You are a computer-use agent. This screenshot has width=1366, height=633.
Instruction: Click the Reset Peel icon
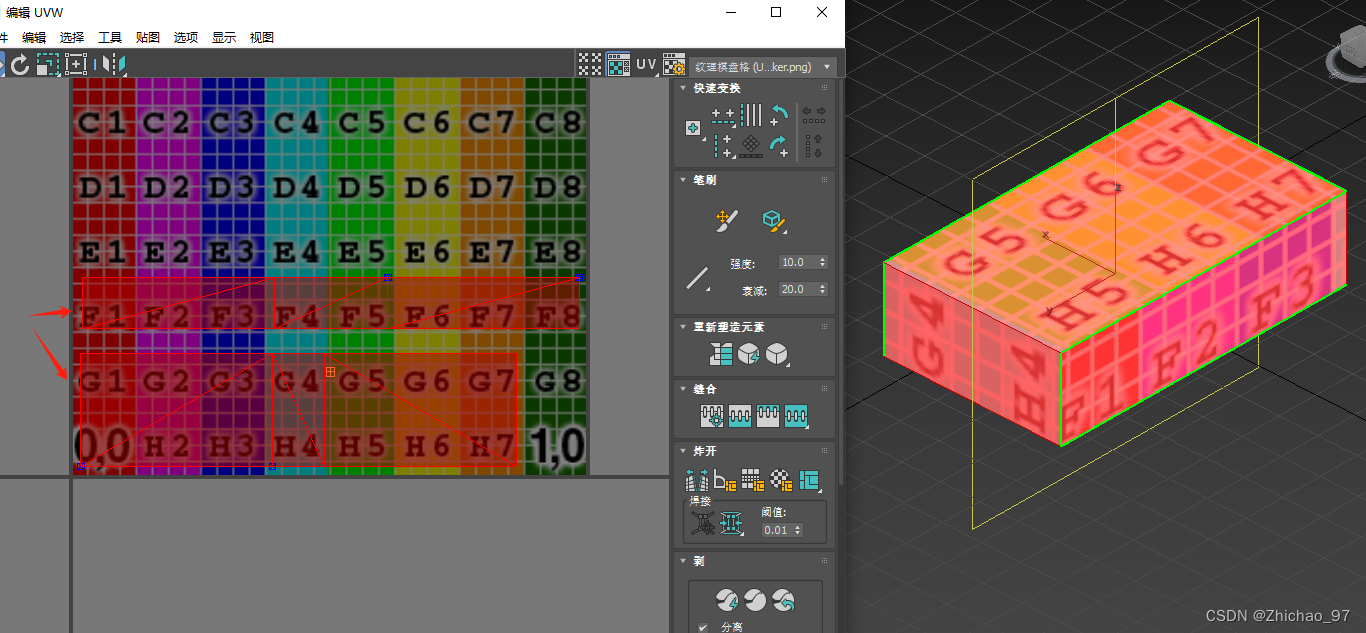pyautogui.click(x=783, y=600)
